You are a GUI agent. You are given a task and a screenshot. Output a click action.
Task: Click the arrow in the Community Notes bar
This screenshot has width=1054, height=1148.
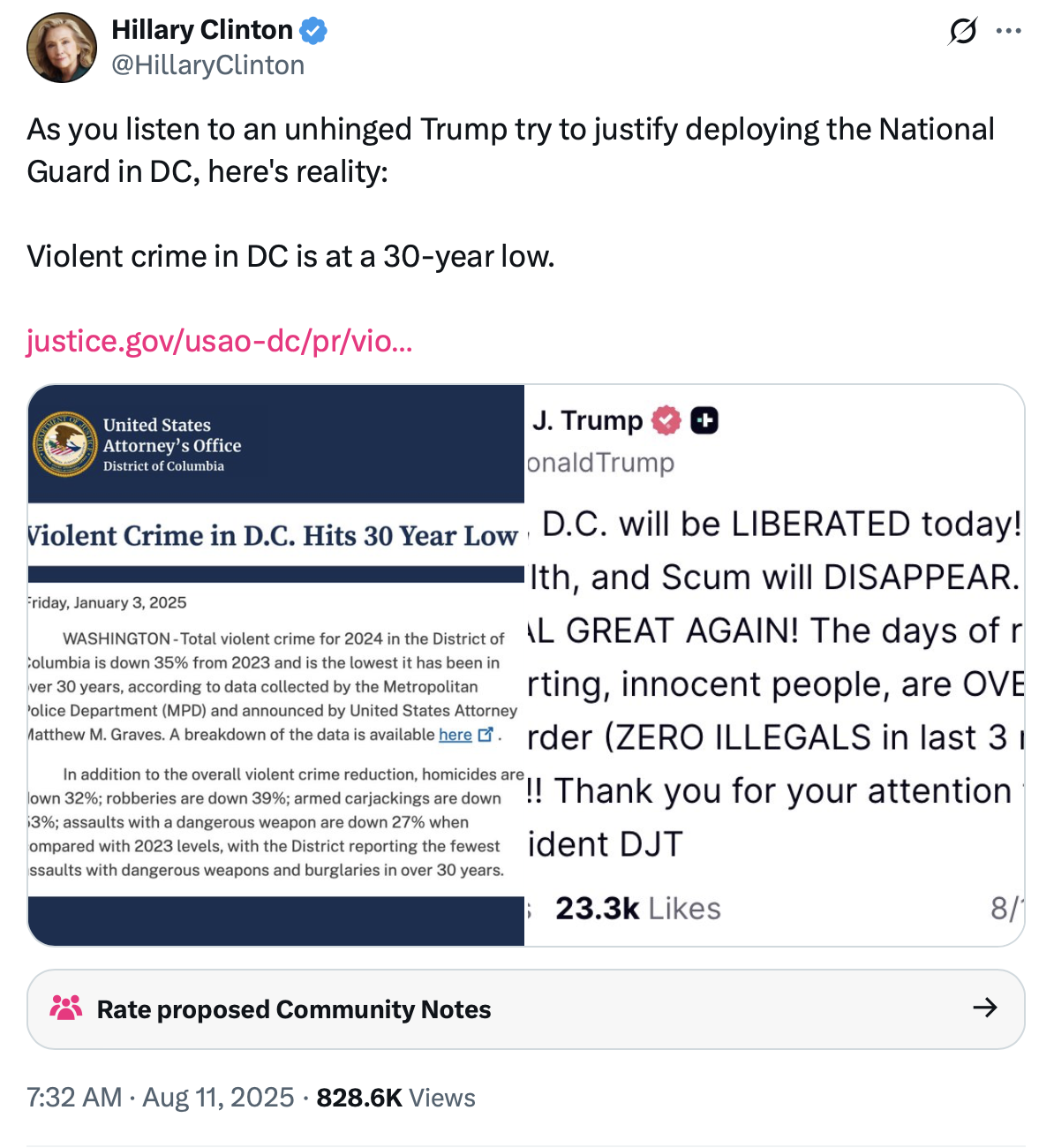pyautogui.click(x=984, y=1008)
